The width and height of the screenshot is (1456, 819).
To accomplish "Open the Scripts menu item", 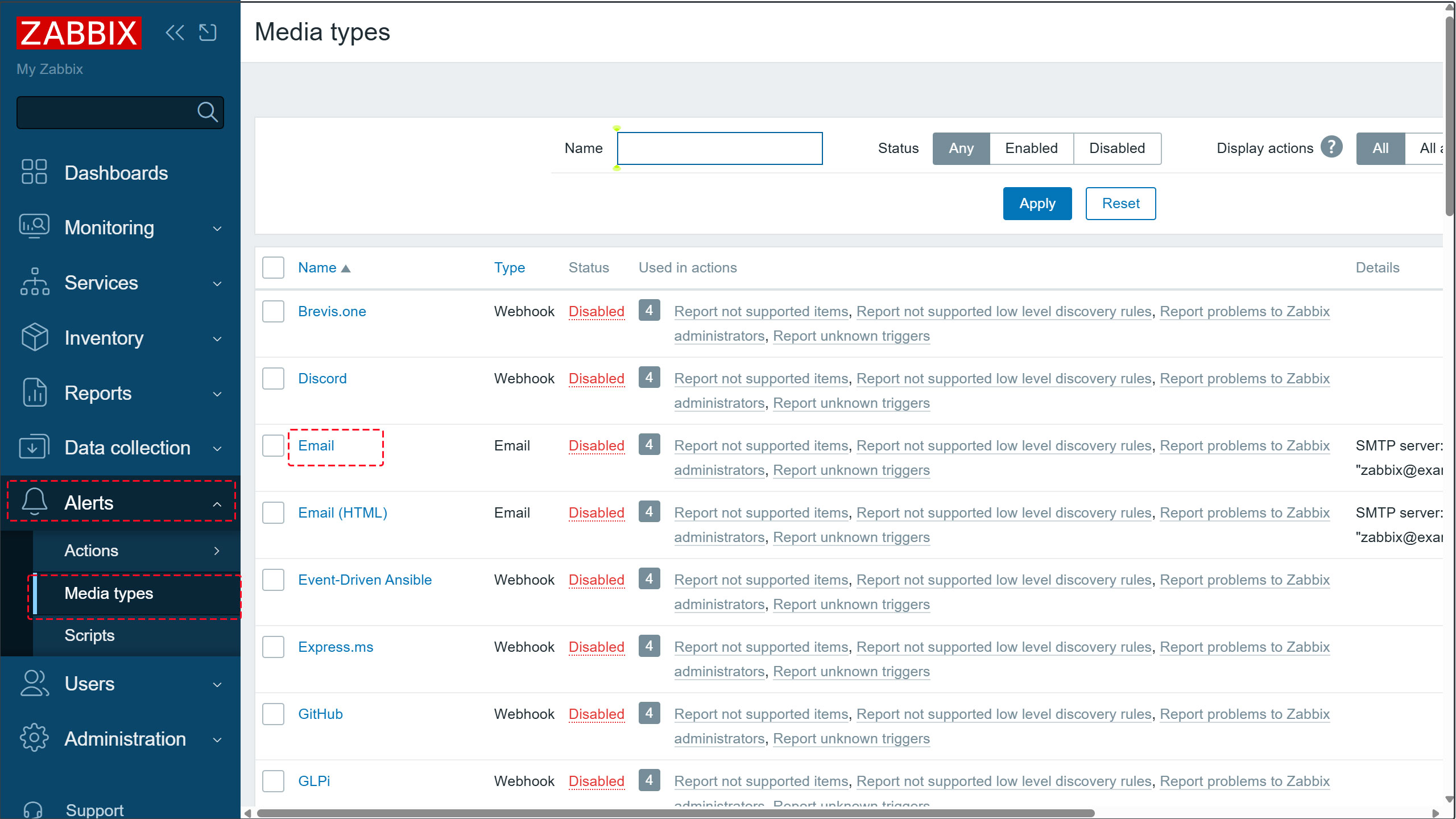I will pyautogui.click(x=89, y=635).
